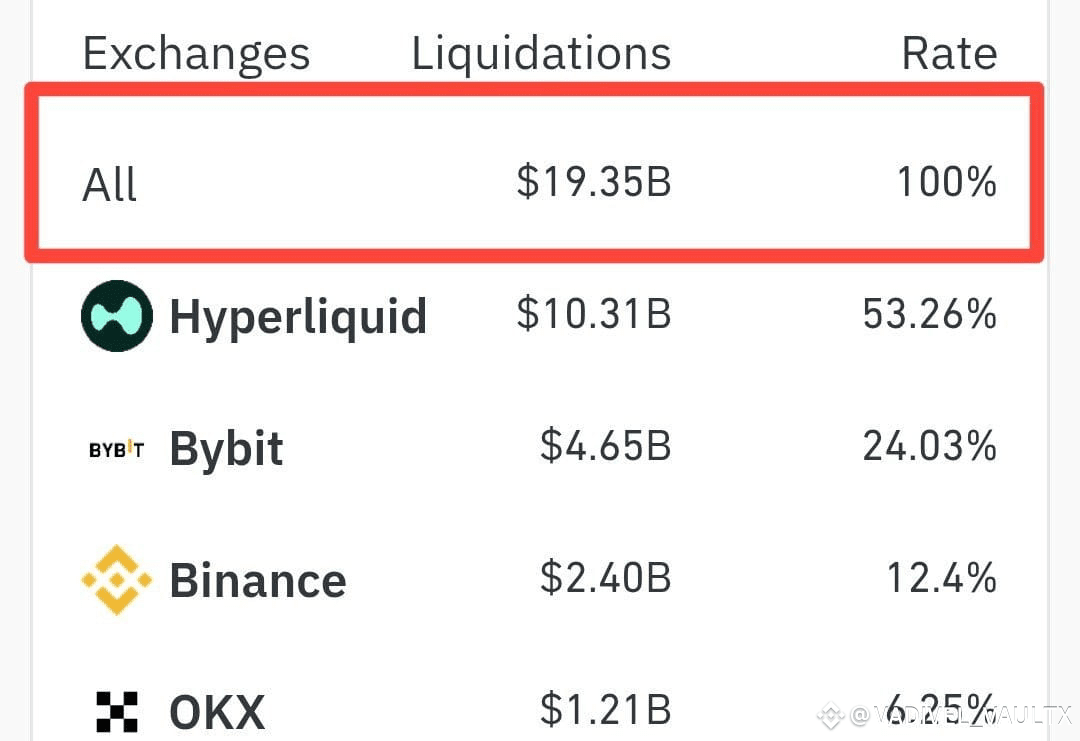1080x741 pixels.
Task: Click the OKX checkered logo
Action: [x=116, y=711]
